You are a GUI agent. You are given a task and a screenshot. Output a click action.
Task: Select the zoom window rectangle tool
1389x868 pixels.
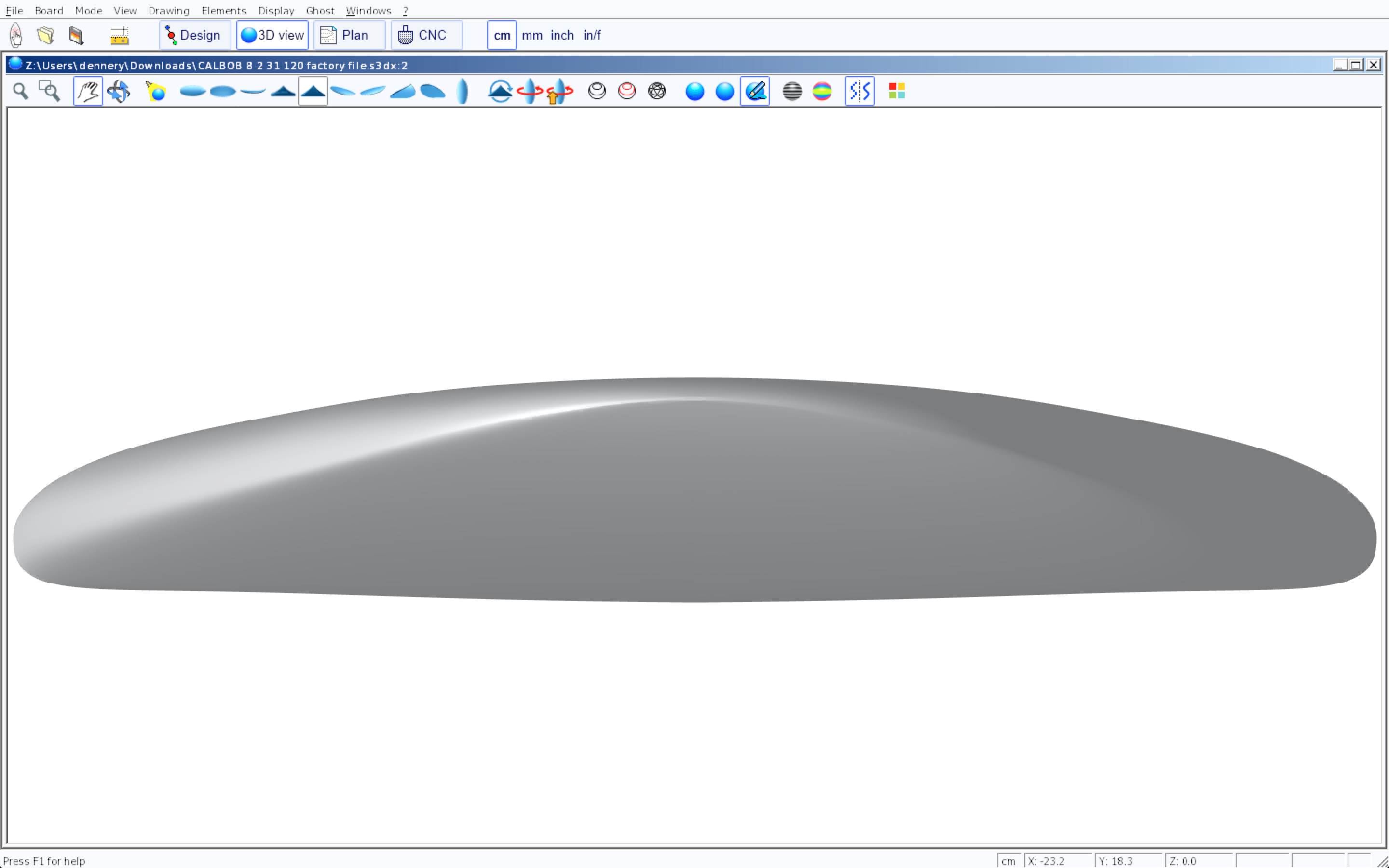point(49,91)
